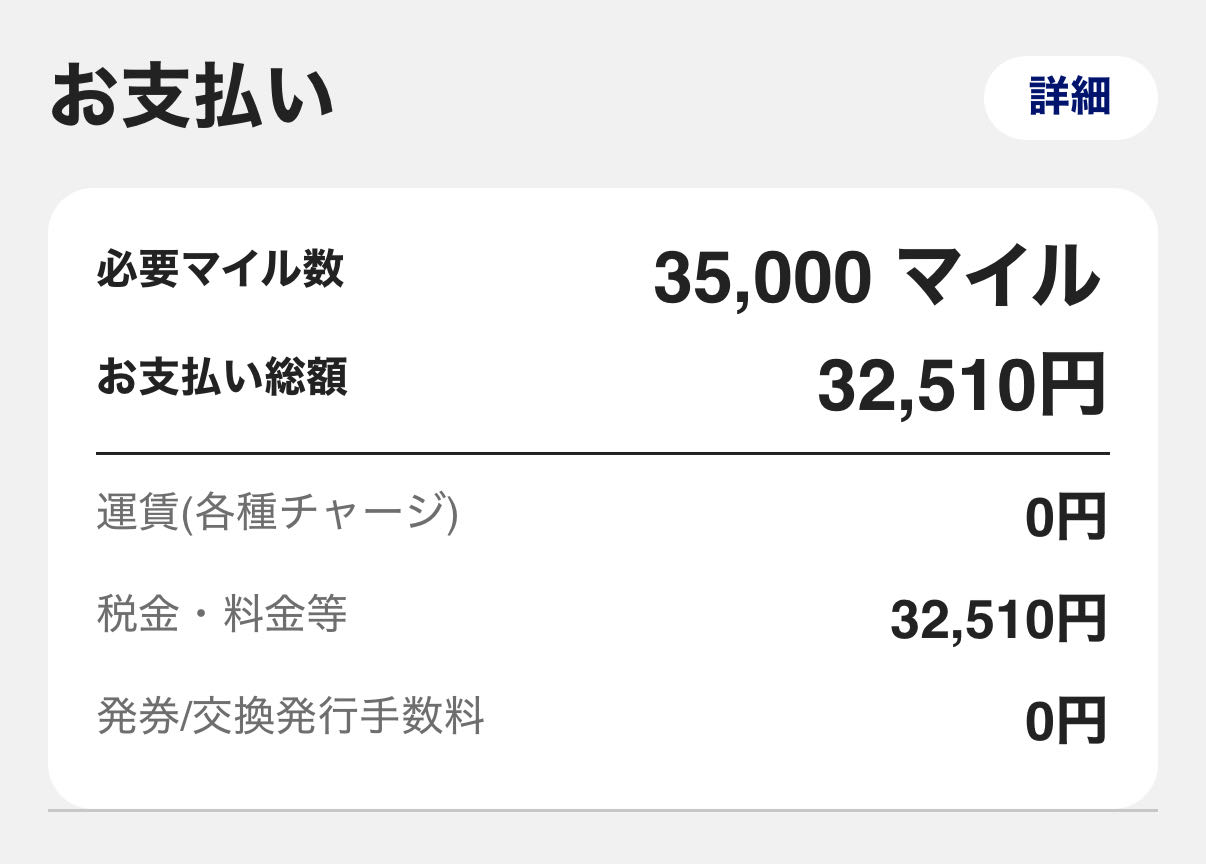Select the 必要マイル数 label
Viewport: 1206px width, 864px height.
(x=220, y=269)
